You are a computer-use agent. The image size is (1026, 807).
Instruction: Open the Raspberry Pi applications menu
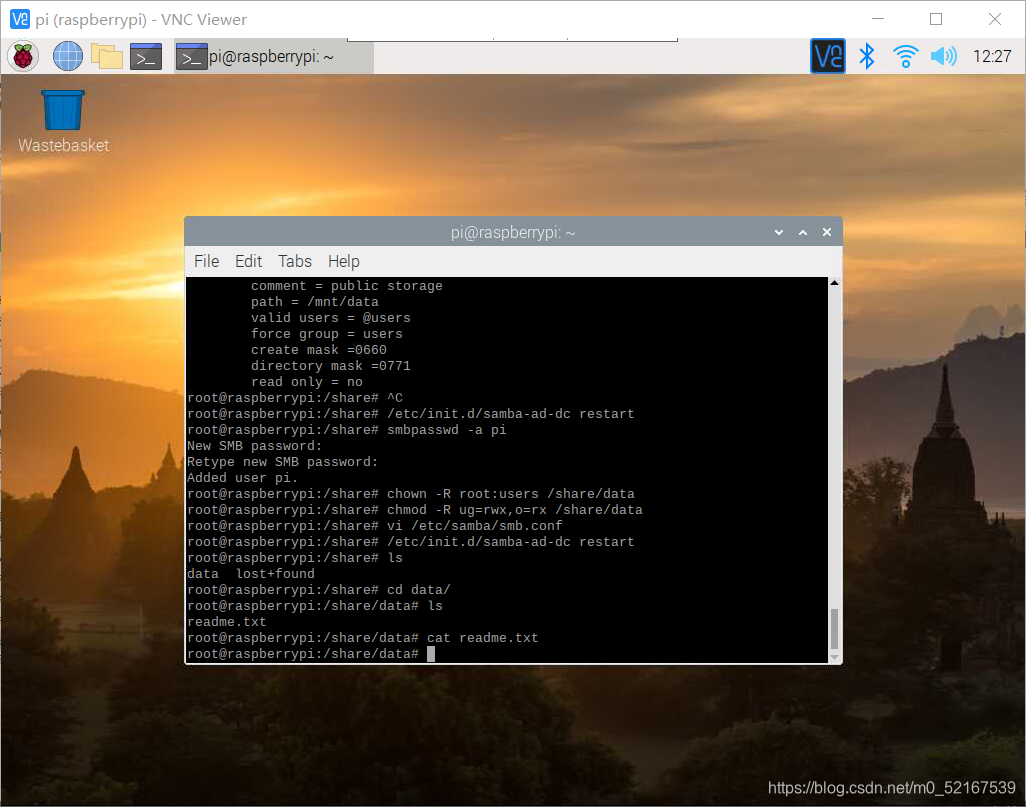click(23, 56)
